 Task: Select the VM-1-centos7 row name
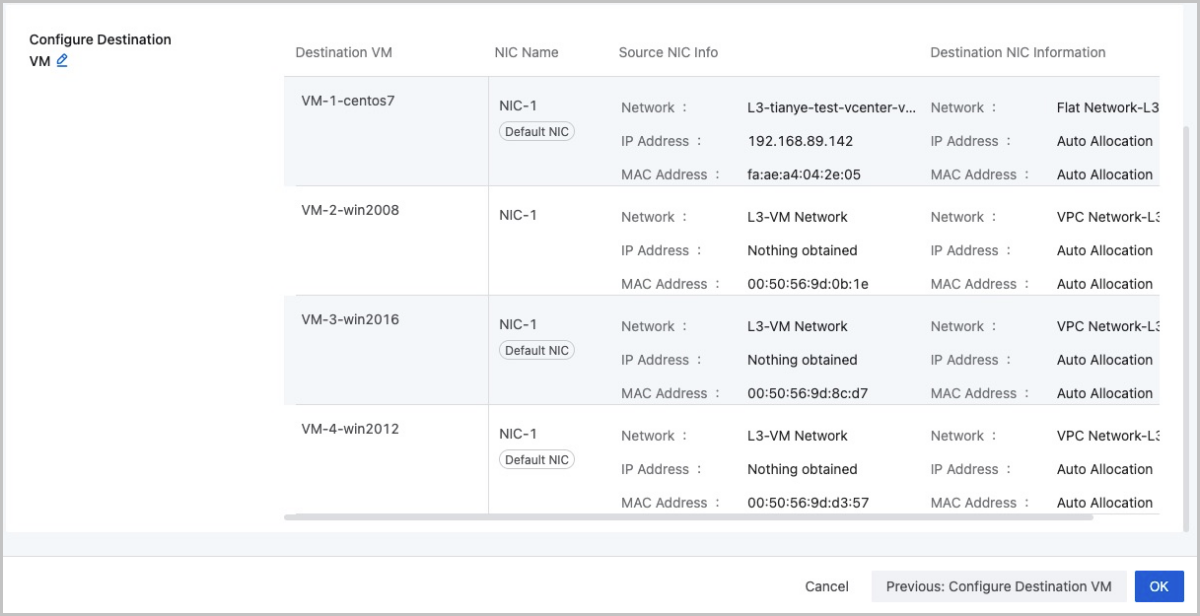pyautogui.click(x=348, y=101)
